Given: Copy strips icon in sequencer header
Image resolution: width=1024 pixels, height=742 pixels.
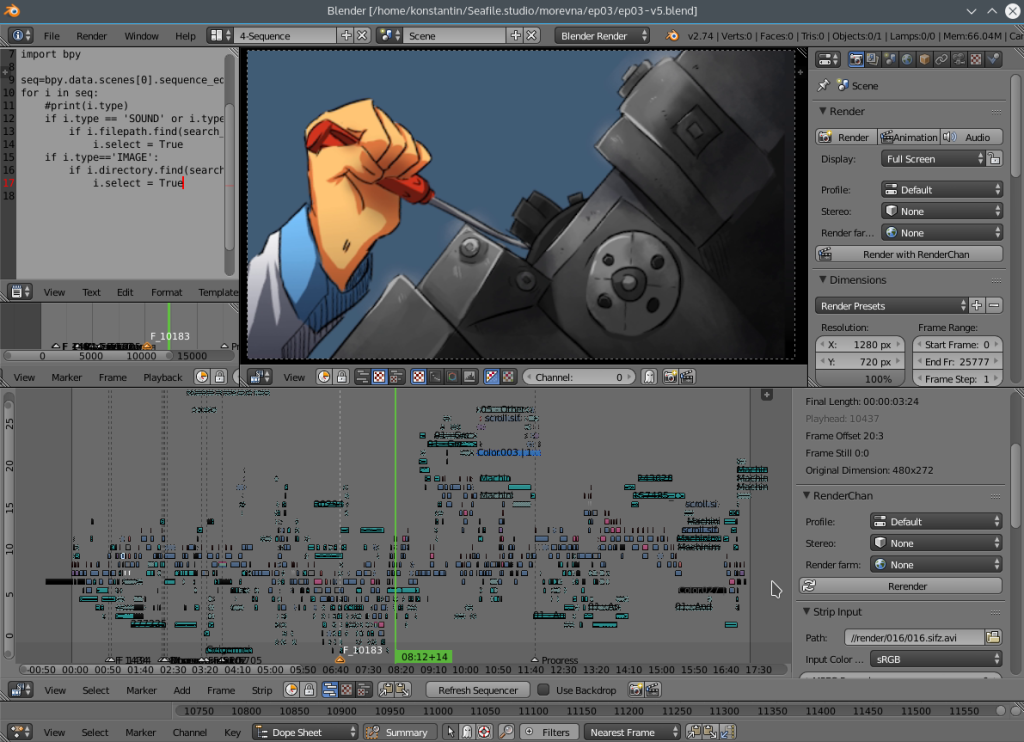Looking at the screenshot, I should (x=387, y=690).
